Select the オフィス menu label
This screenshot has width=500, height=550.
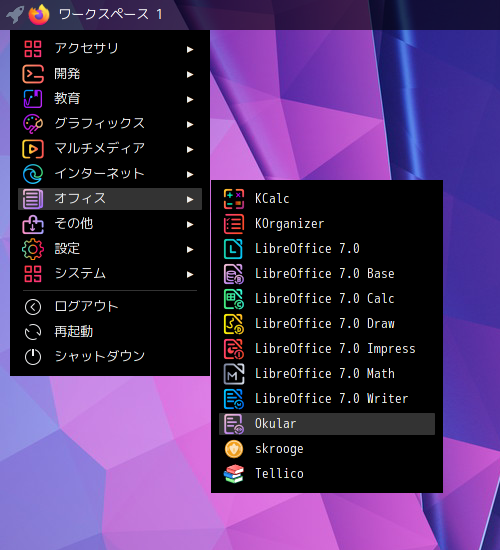pyautogui.click(x=80, y=199)
